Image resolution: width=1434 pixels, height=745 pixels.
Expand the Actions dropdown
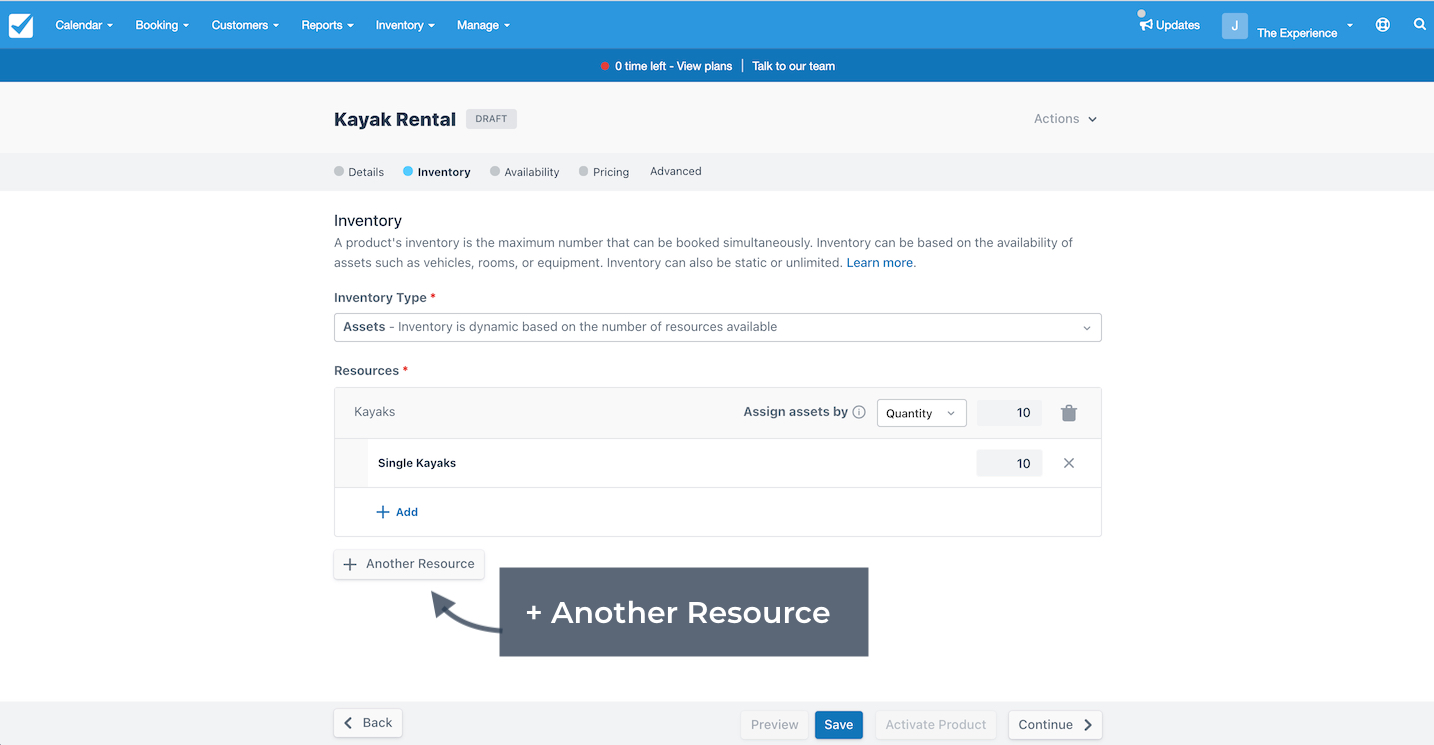coord(1065,119)
